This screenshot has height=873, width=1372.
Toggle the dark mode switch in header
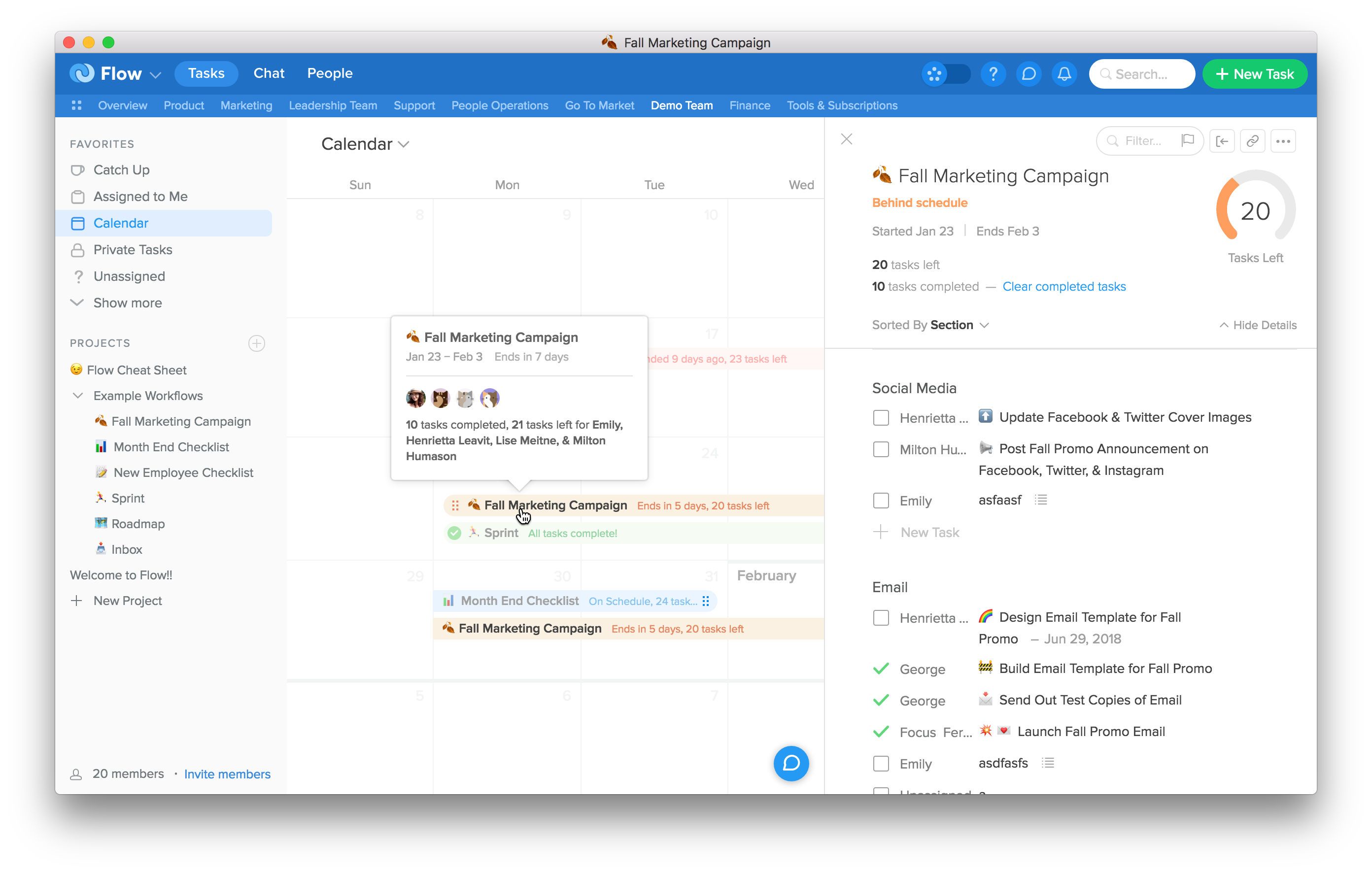[946, 74]
